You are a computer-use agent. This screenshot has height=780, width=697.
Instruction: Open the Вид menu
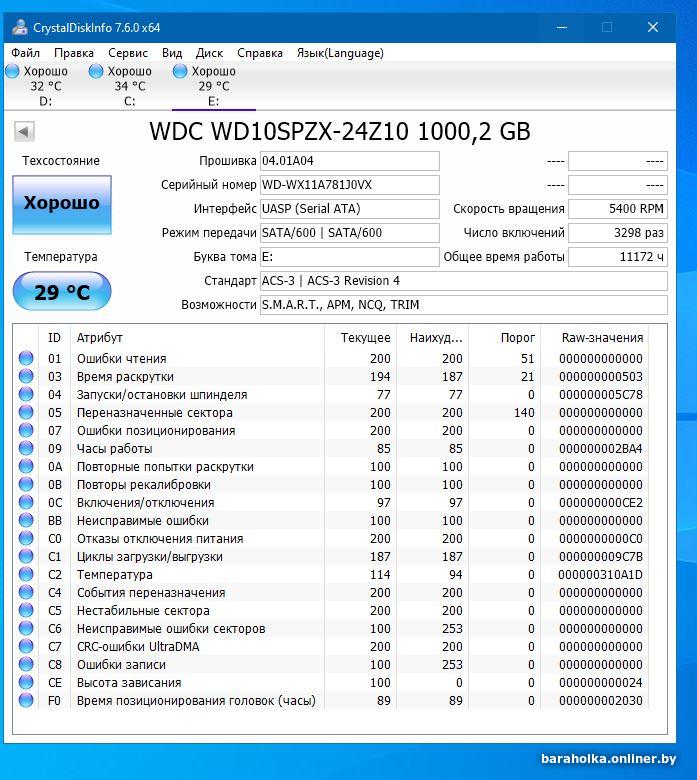(172, 53)
